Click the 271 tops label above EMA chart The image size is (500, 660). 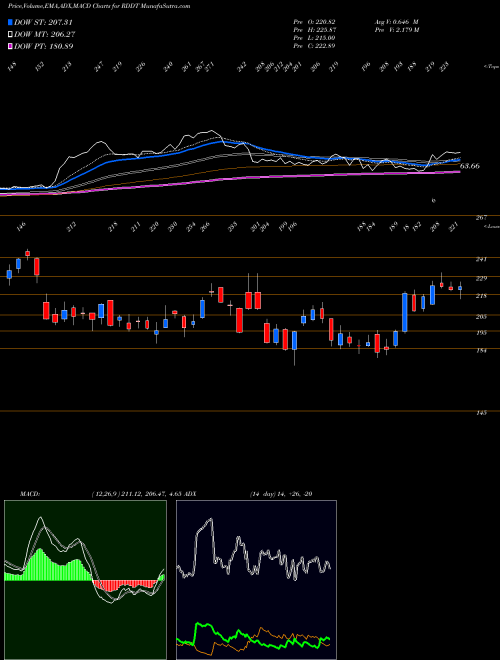210,67
